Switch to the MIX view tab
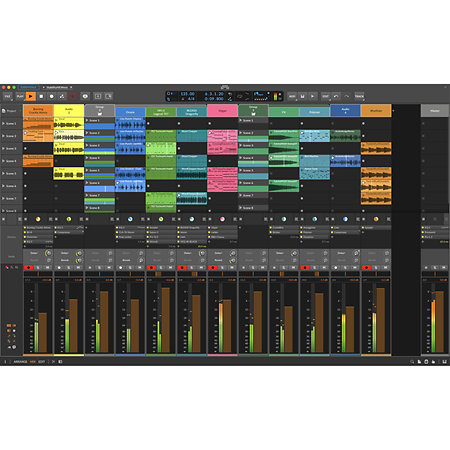The image size is (450, 450). click(33, 362)
